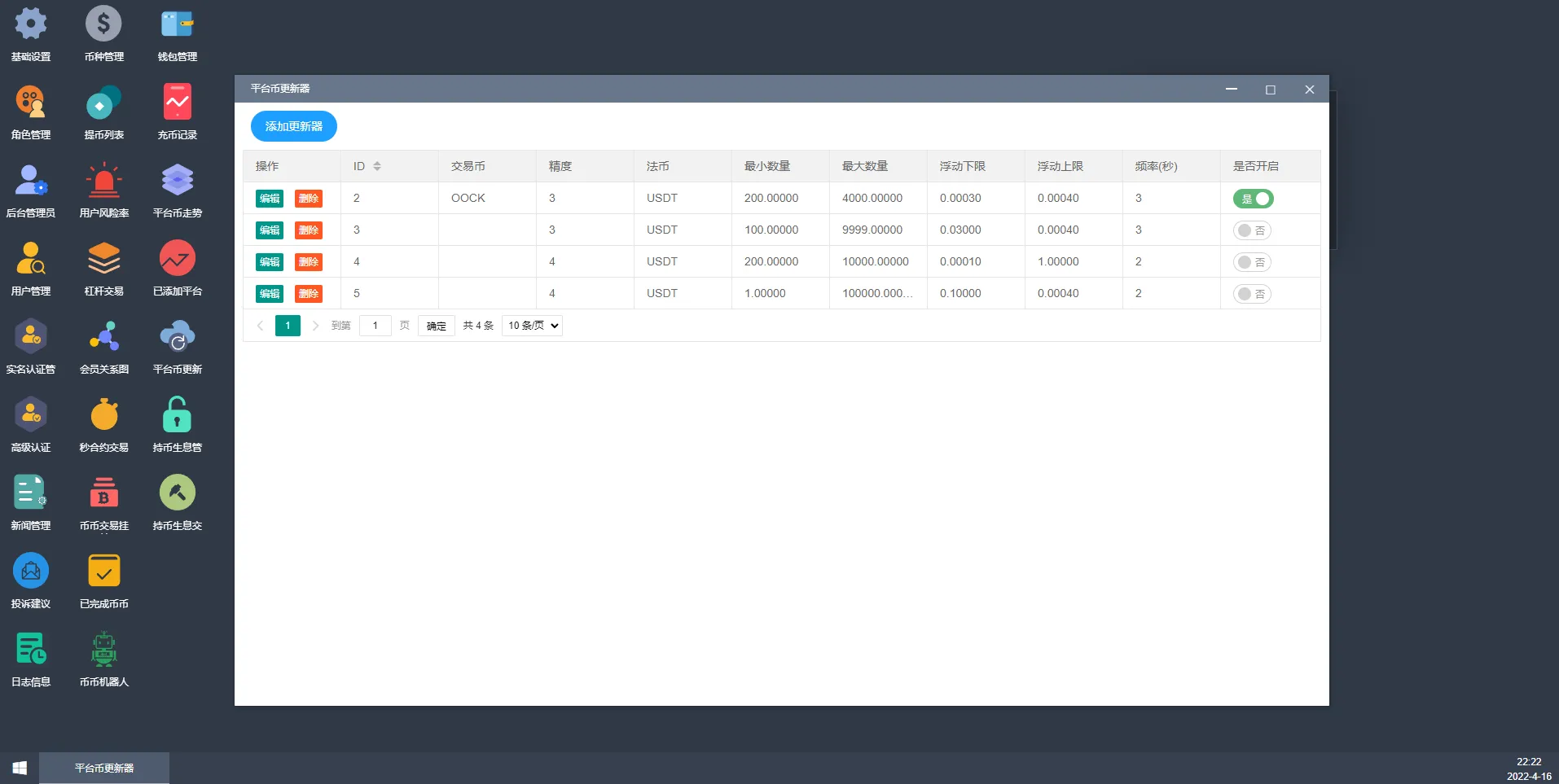Open the 投诉建议 complaints icon
Viewport: 1559px width, 784px height.
30,580
